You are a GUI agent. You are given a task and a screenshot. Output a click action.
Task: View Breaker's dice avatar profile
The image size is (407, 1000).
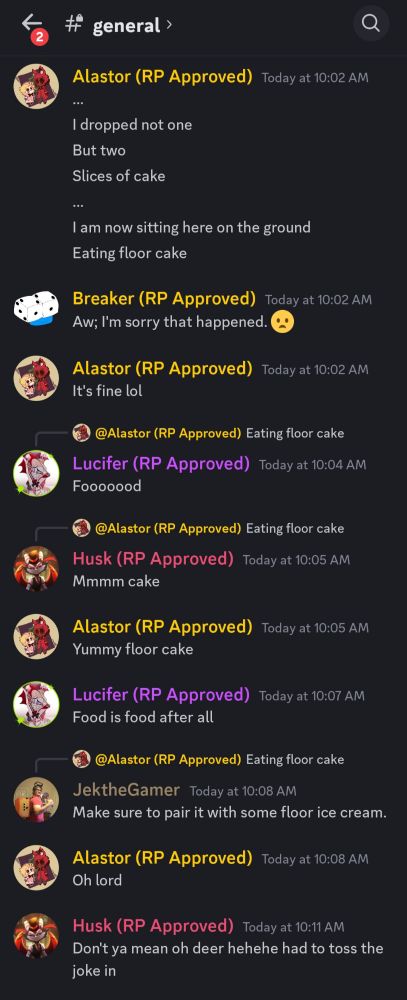[36, 309]
